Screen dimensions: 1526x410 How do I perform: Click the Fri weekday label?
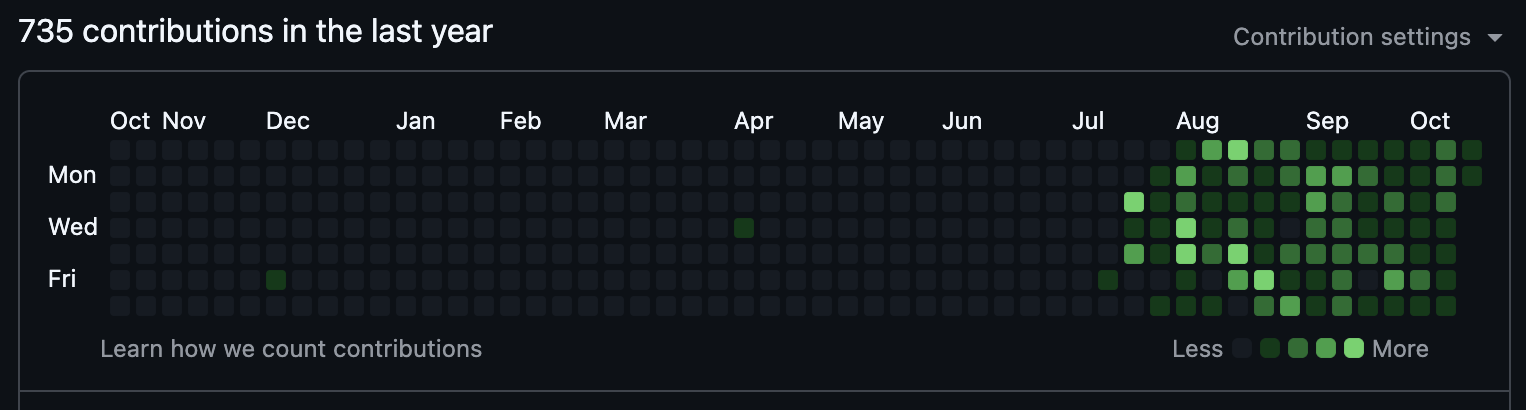pos(63,279)
